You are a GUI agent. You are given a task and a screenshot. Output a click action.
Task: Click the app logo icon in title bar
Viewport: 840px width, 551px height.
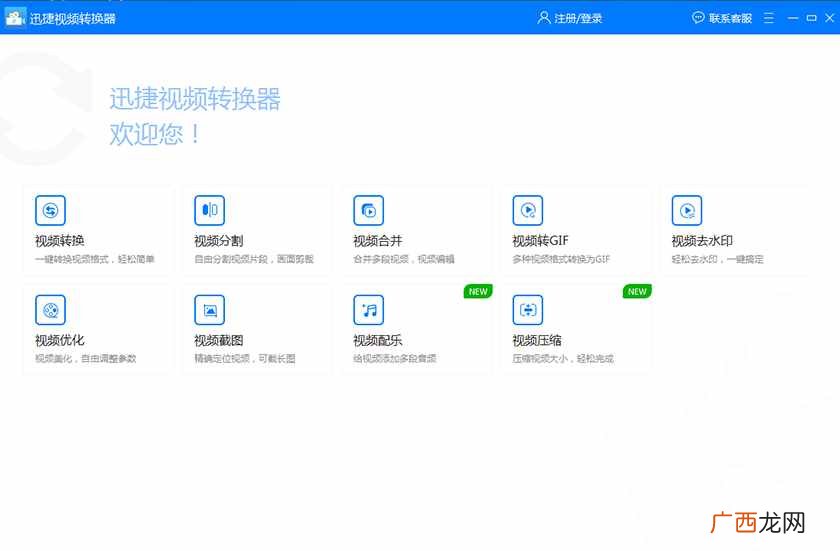tap(15, 18)
